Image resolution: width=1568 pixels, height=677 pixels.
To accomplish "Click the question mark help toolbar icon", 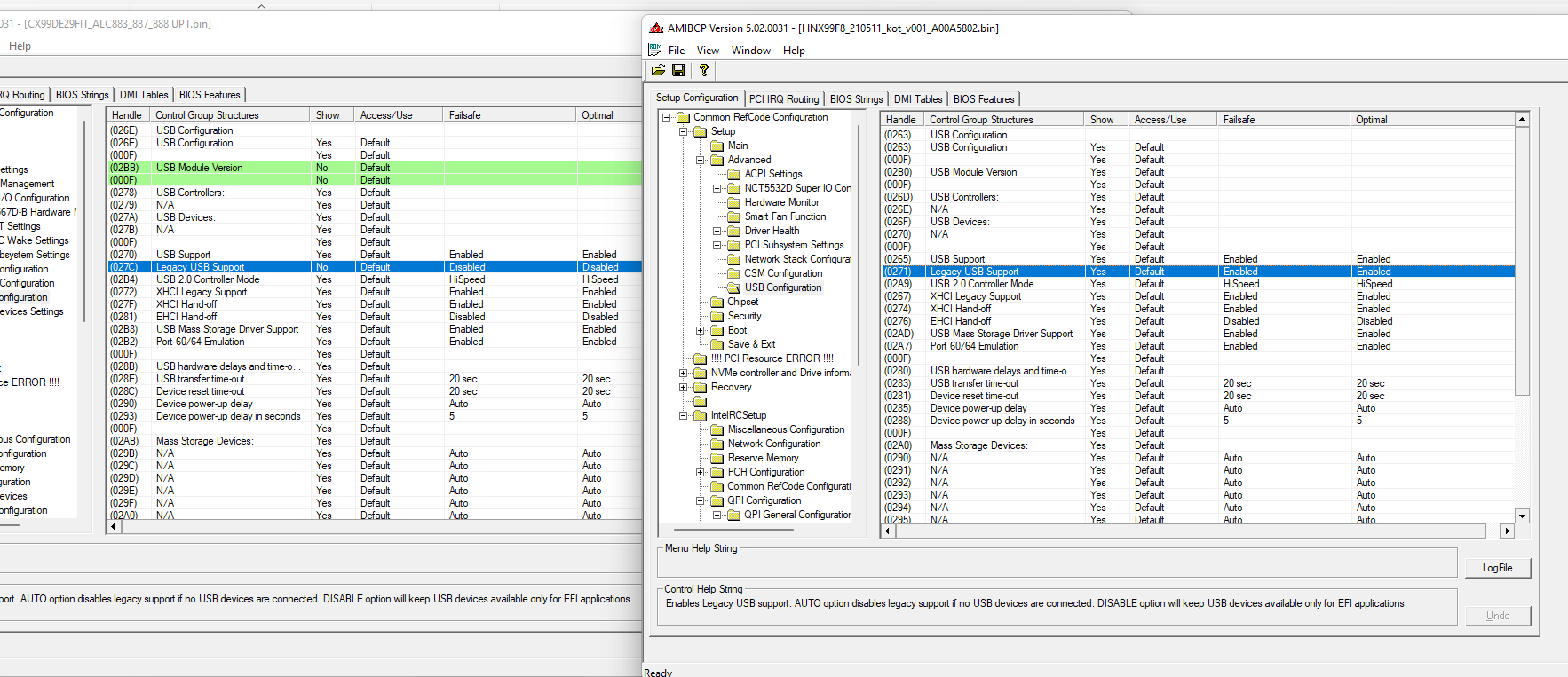I will point(704,70).
